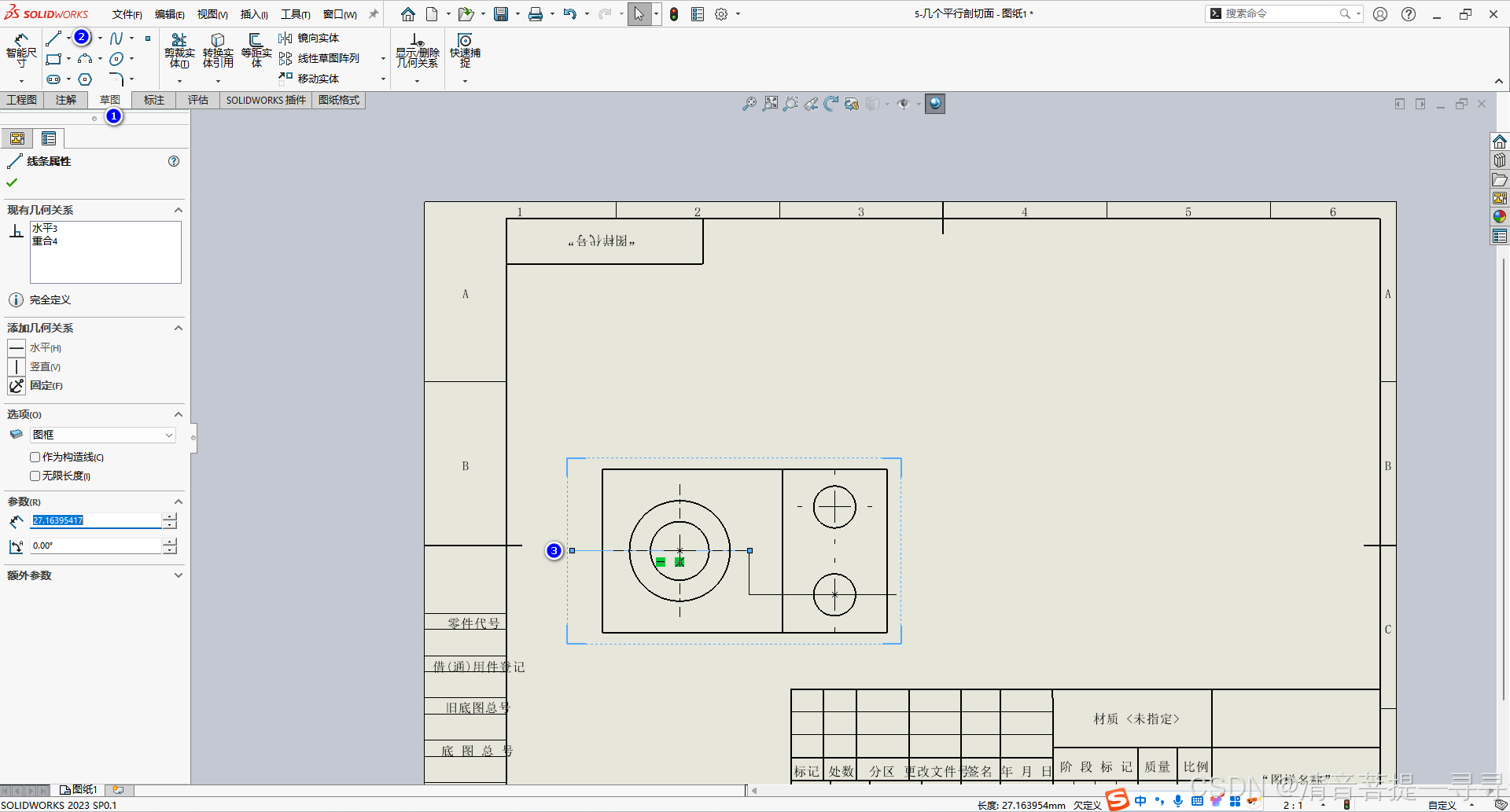The height and width of the screenshot is (812, 1510).
Task: Click Offset Entities (等距实体) tool
Action: click(256, 51)
